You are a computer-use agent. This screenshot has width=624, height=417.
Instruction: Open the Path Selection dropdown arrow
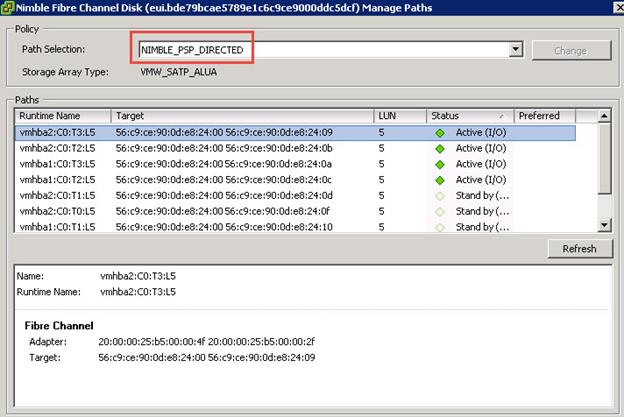pos(516,50)
